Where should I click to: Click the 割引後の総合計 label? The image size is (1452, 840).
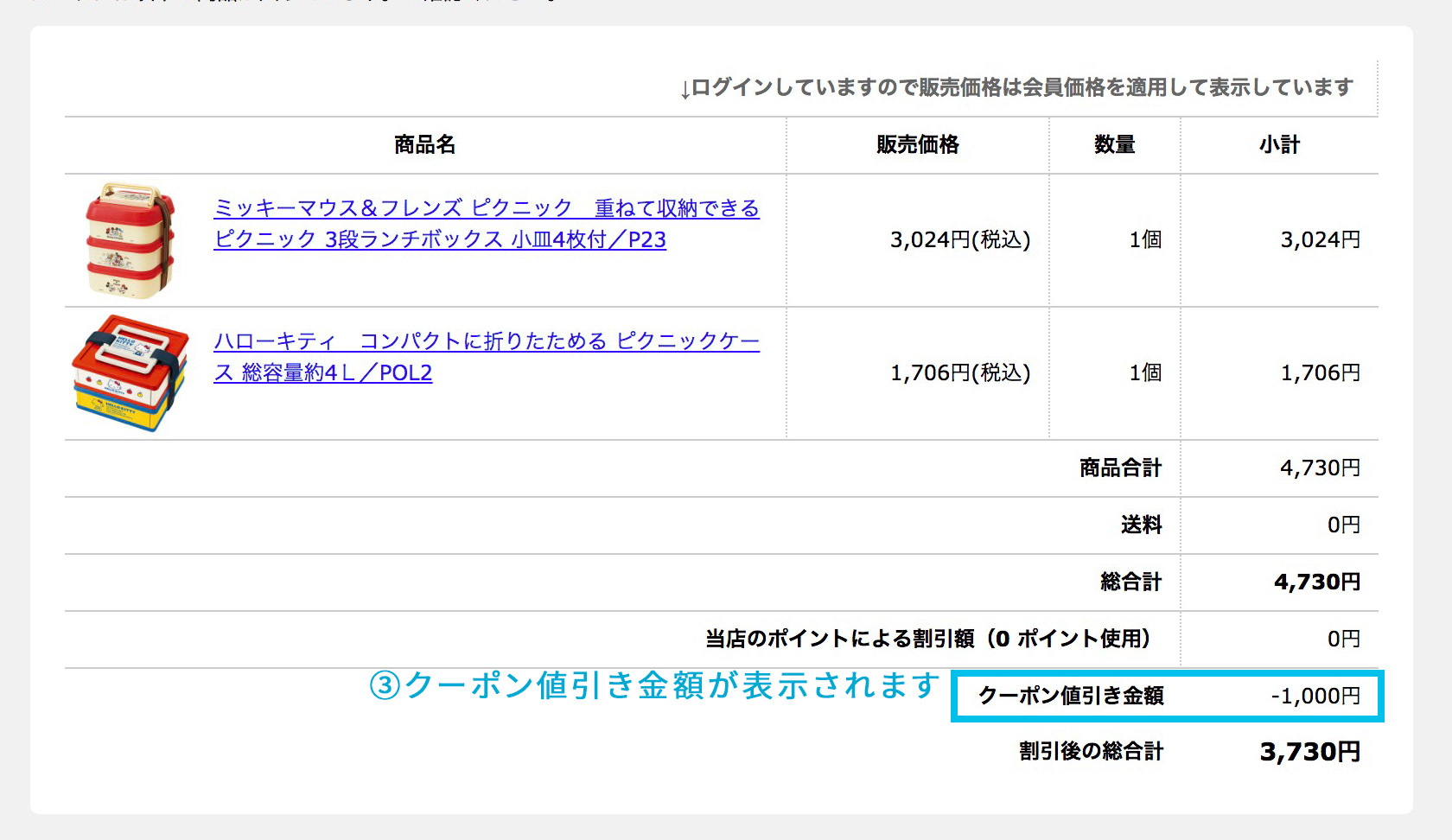(1091, 751)
